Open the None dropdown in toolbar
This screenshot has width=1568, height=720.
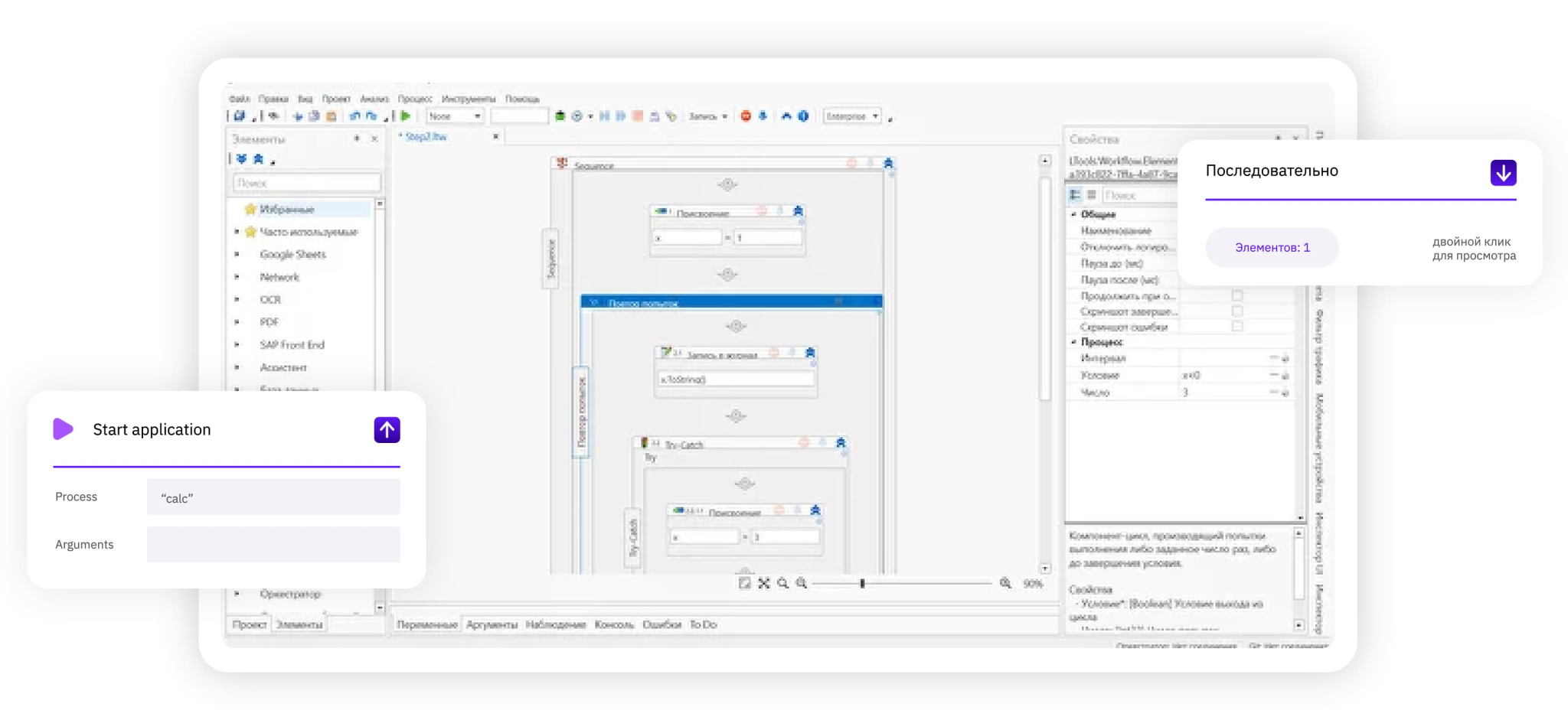pos(454,116)
